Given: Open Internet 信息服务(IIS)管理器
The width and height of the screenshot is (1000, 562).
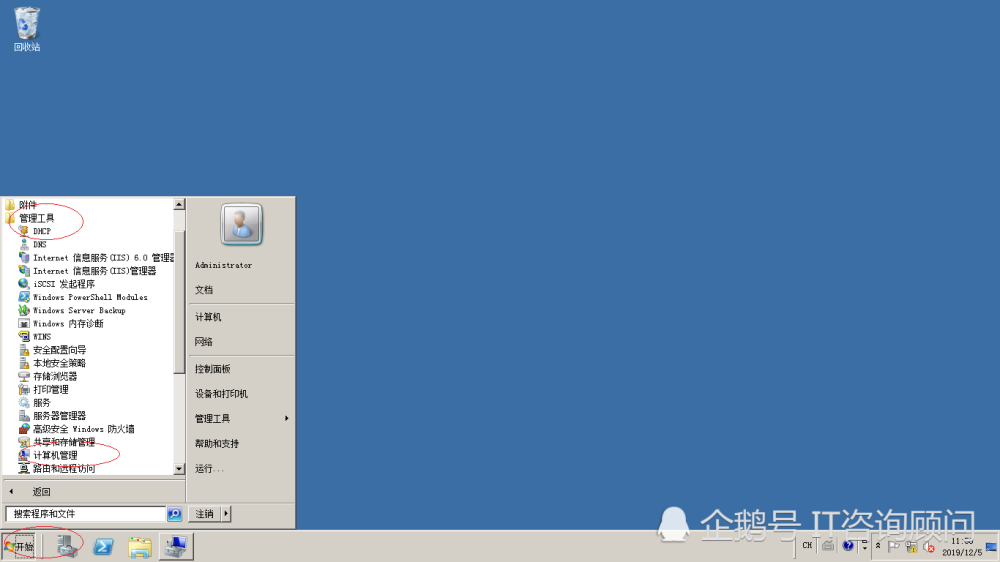Looking at the screenshot, I should tap(87, 270).
